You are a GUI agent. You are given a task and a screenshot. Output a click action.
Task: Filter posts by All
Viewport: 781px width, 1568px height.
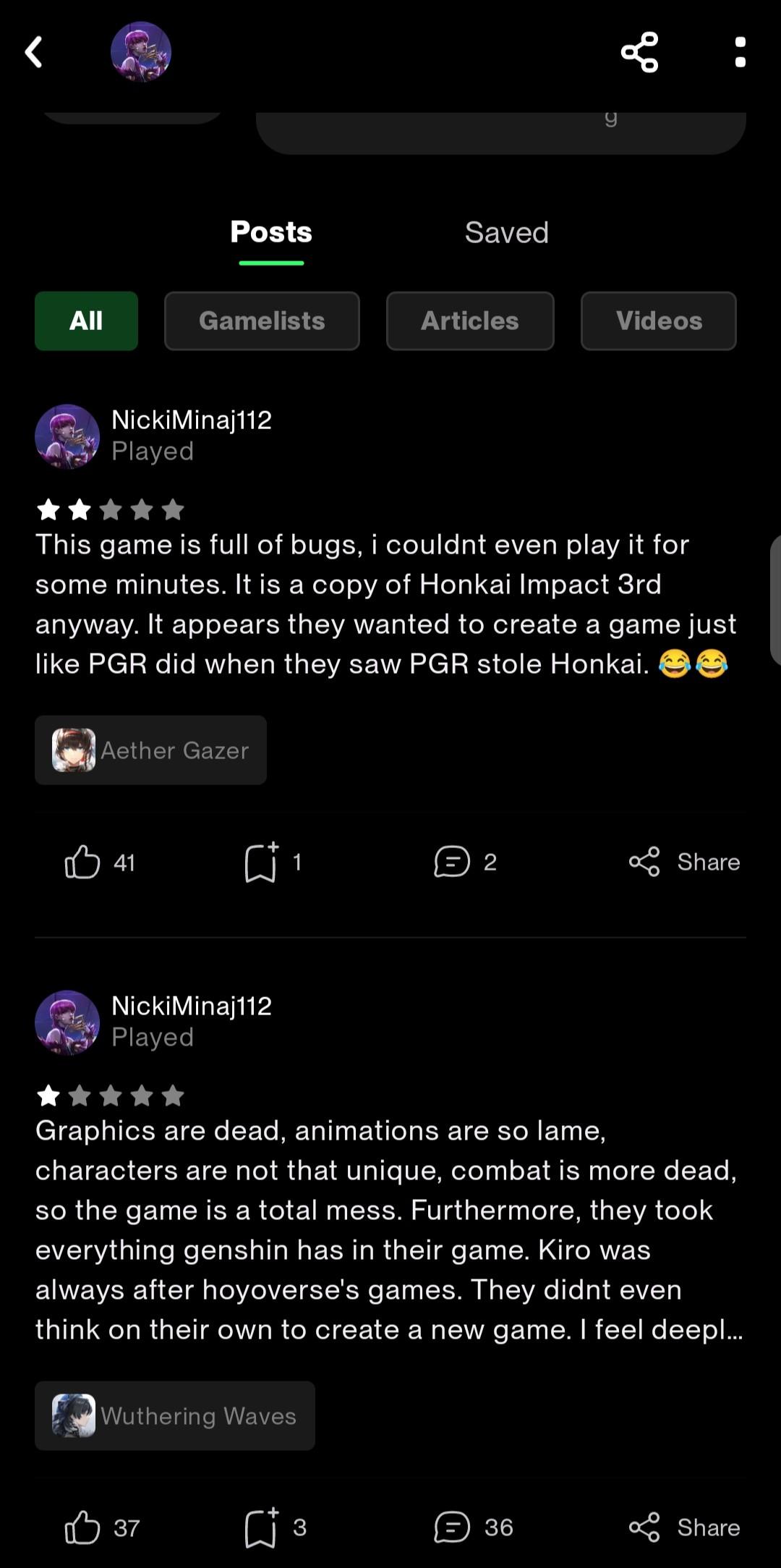[86, 321]
